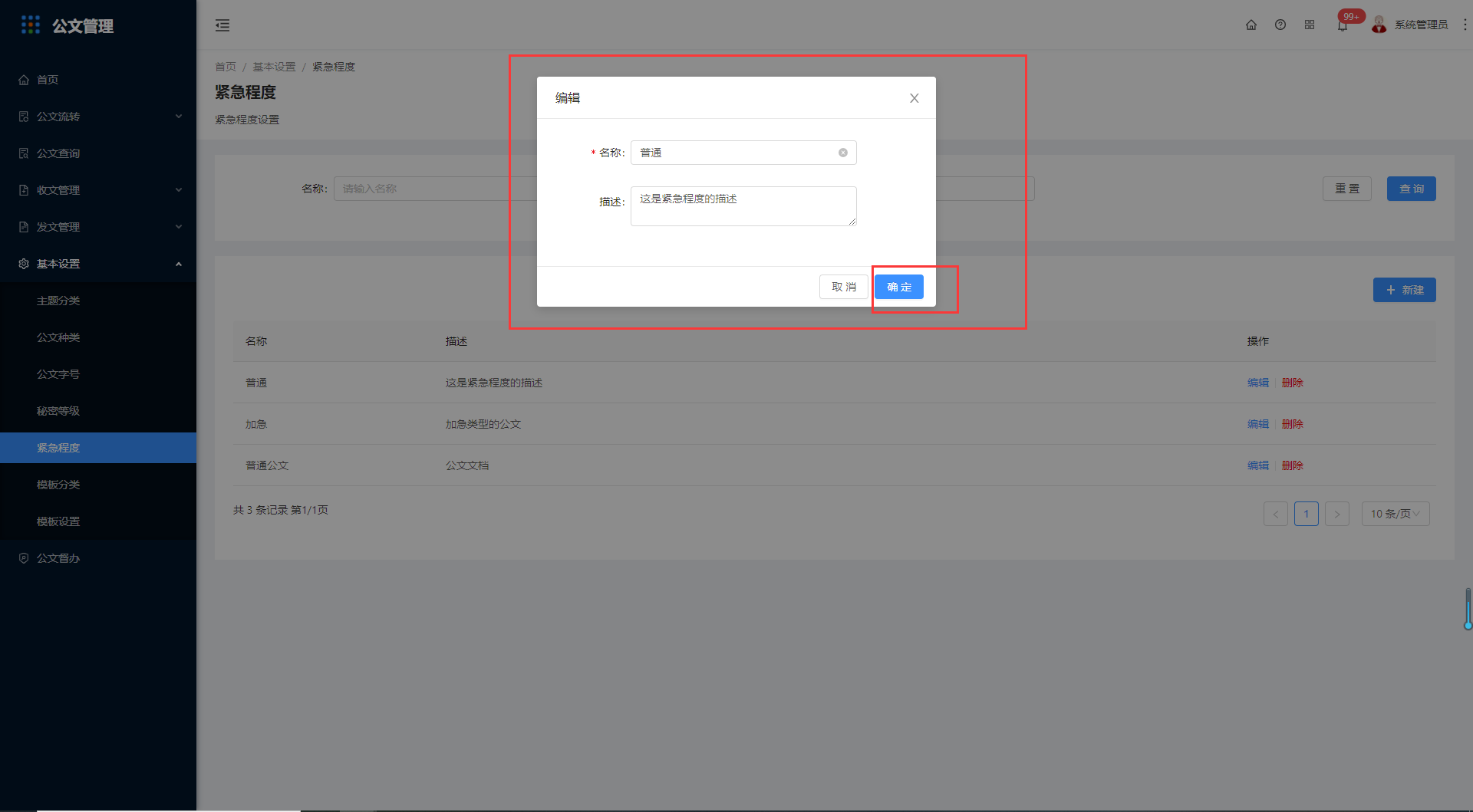The width and height of the screenshot is (1473, 812).
Task: Select 紧急程度 submenu item
Action: 98,448
